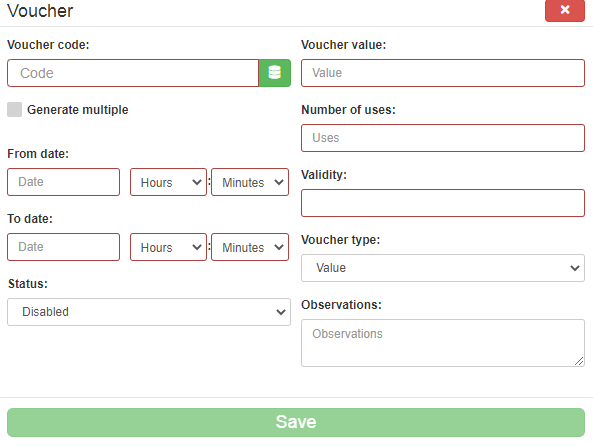Click the To date Date field
Screen dimensions: 593x446
tap(64, 247)
